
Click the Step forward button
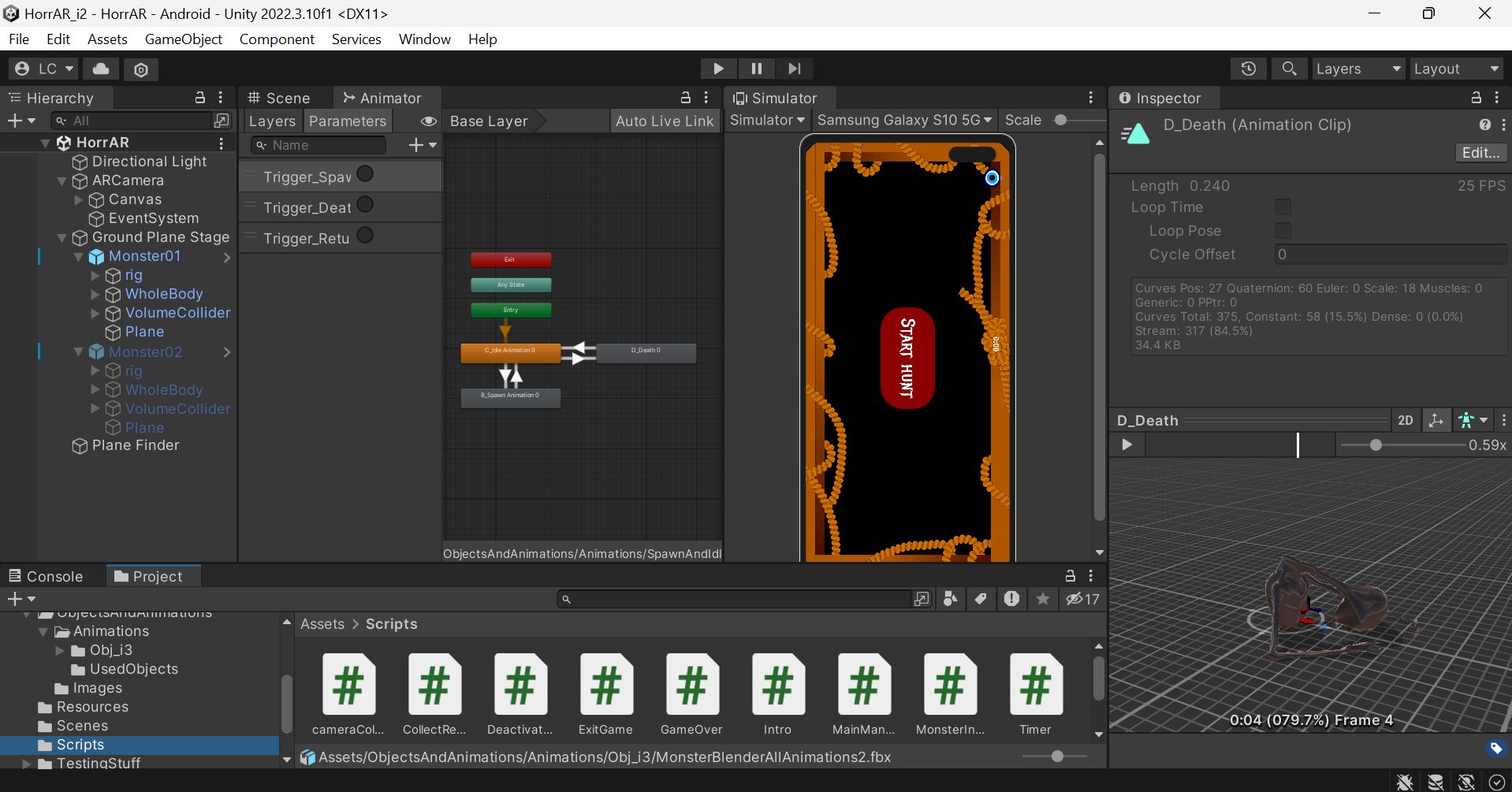point(794,69)
